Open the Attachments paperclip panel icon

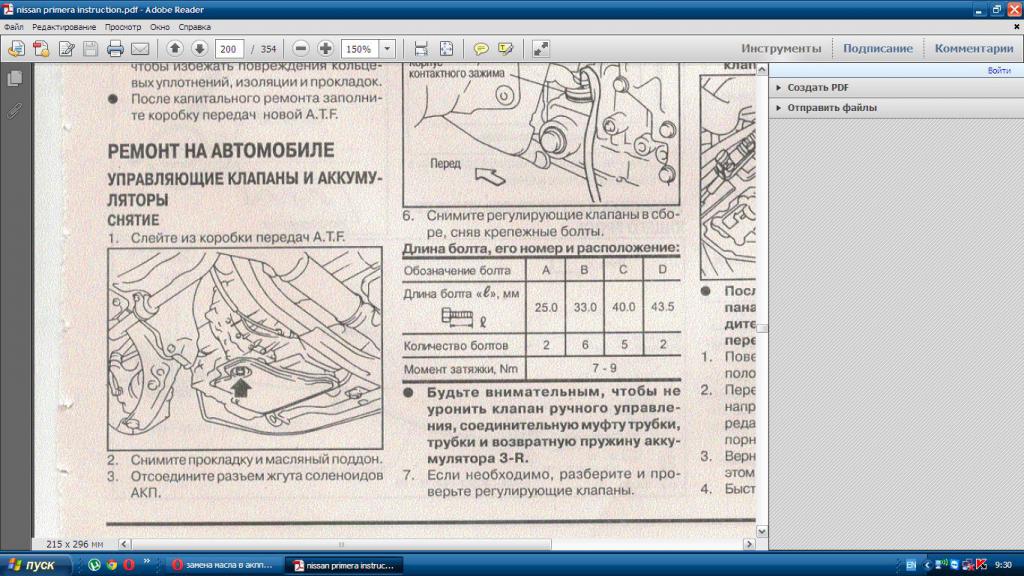[14, 111]
